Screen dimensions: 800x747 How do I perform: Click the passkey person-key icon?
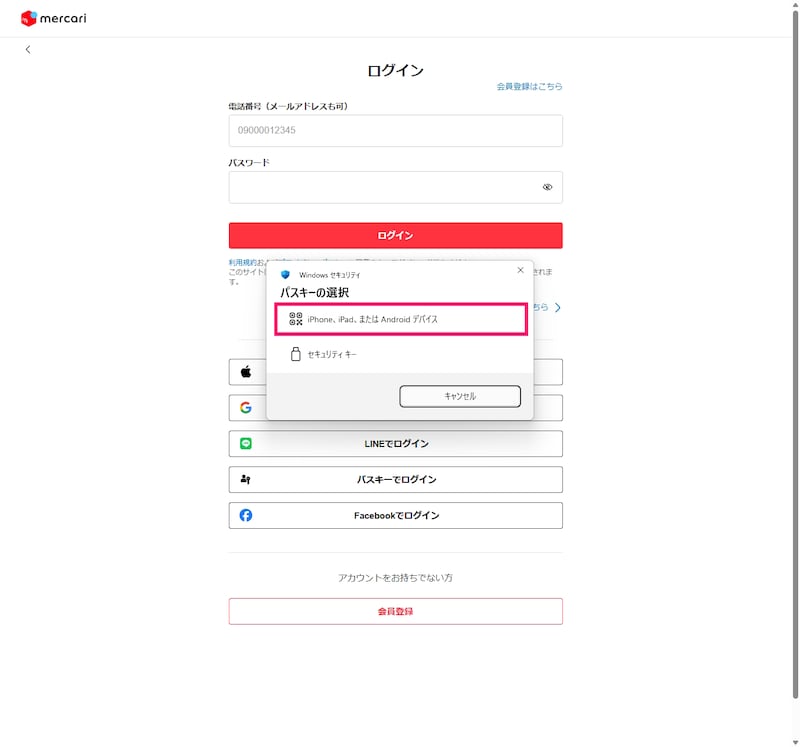[246, 479]
